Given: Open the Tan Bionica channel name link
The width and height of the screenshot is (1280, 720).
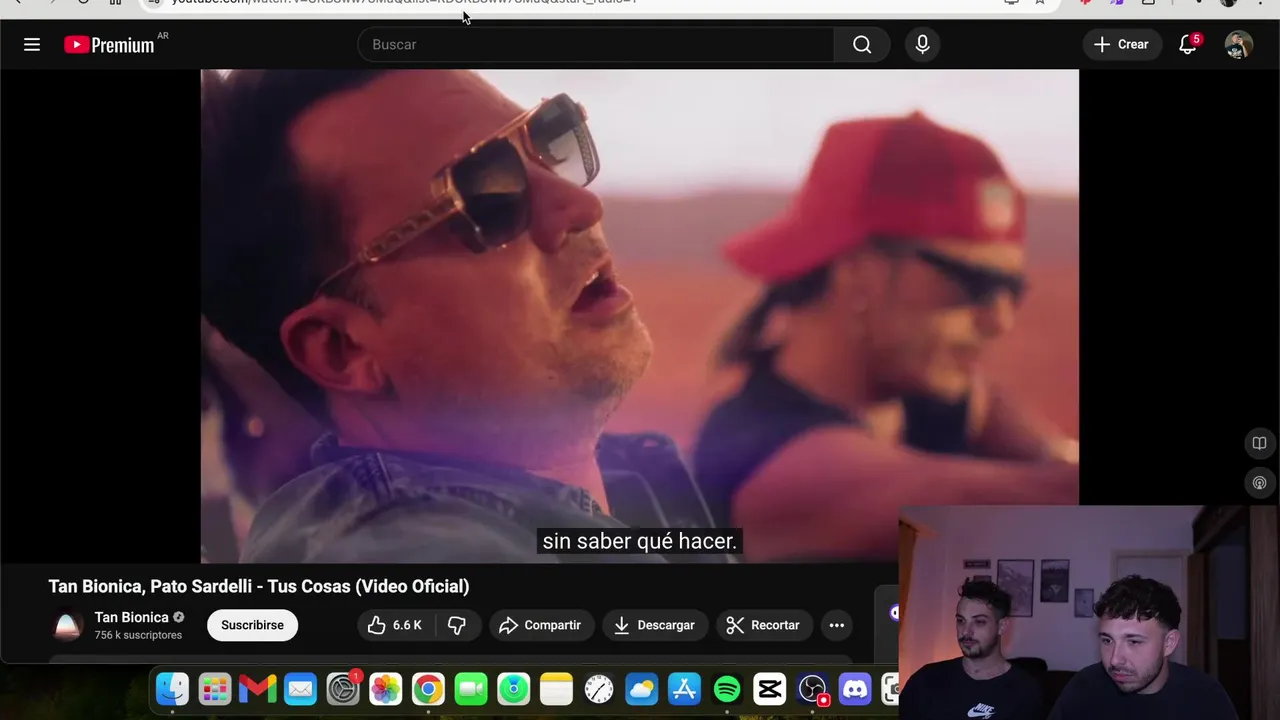Looking at the screenshot, I should 131,617.
